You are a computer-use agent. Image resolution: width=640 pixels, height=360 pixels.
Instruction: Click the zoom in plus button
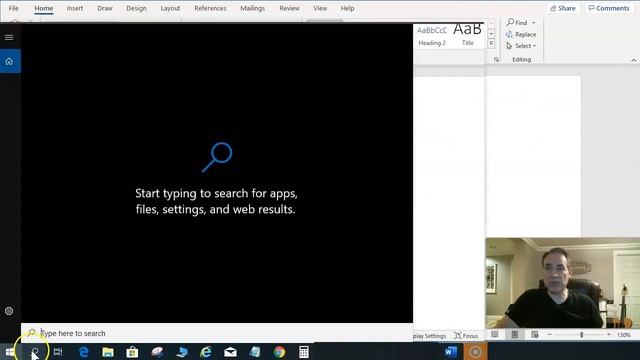tap(609, 335)
